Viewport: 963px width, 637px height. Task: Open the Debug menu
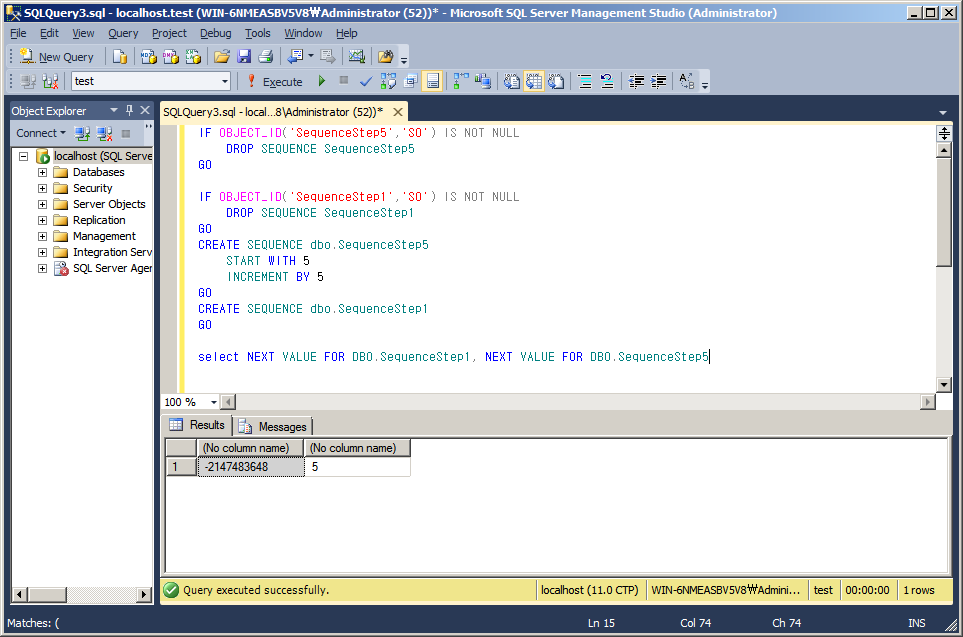pyautogui.click(x=216, y=33)
